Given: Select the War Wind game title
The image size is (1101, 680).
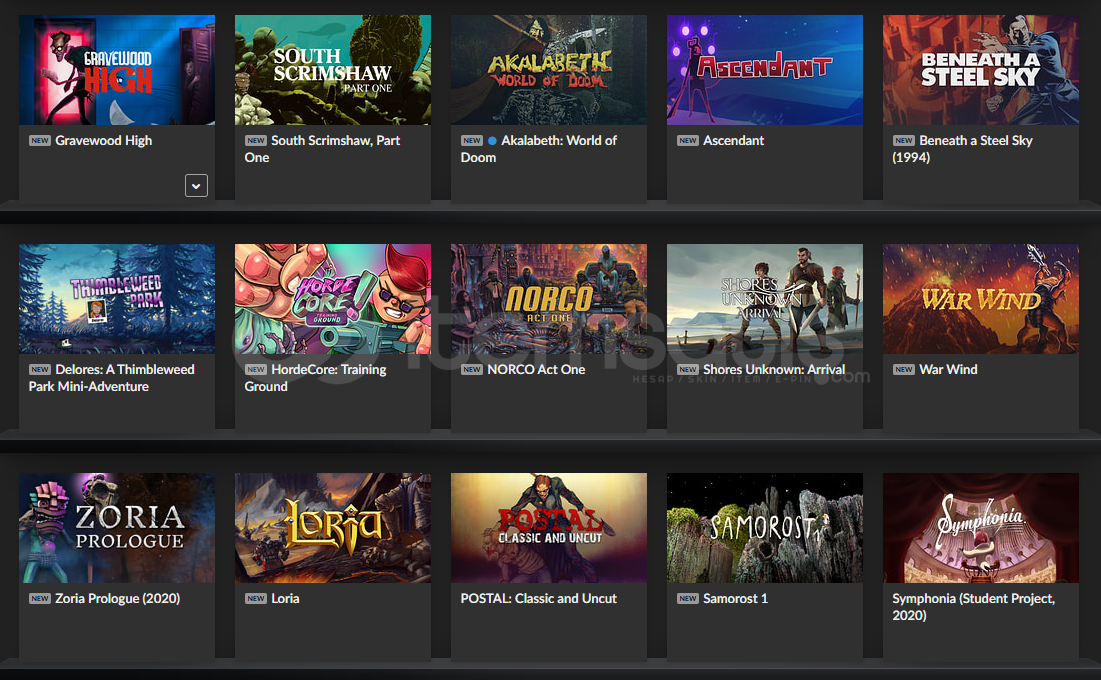Looking at the screenshot, I should click(948, 370).
